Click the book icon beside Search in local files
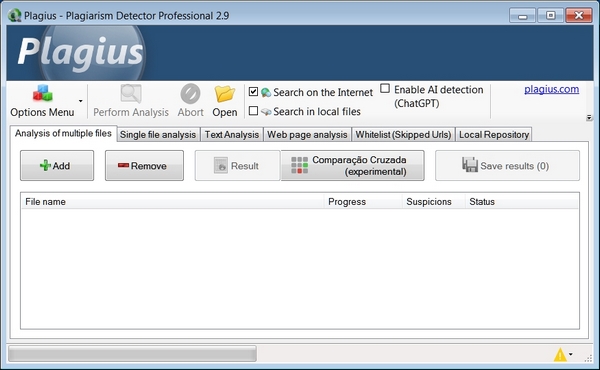This screenshot has height=370, width=600. click(x=266, y=112)
